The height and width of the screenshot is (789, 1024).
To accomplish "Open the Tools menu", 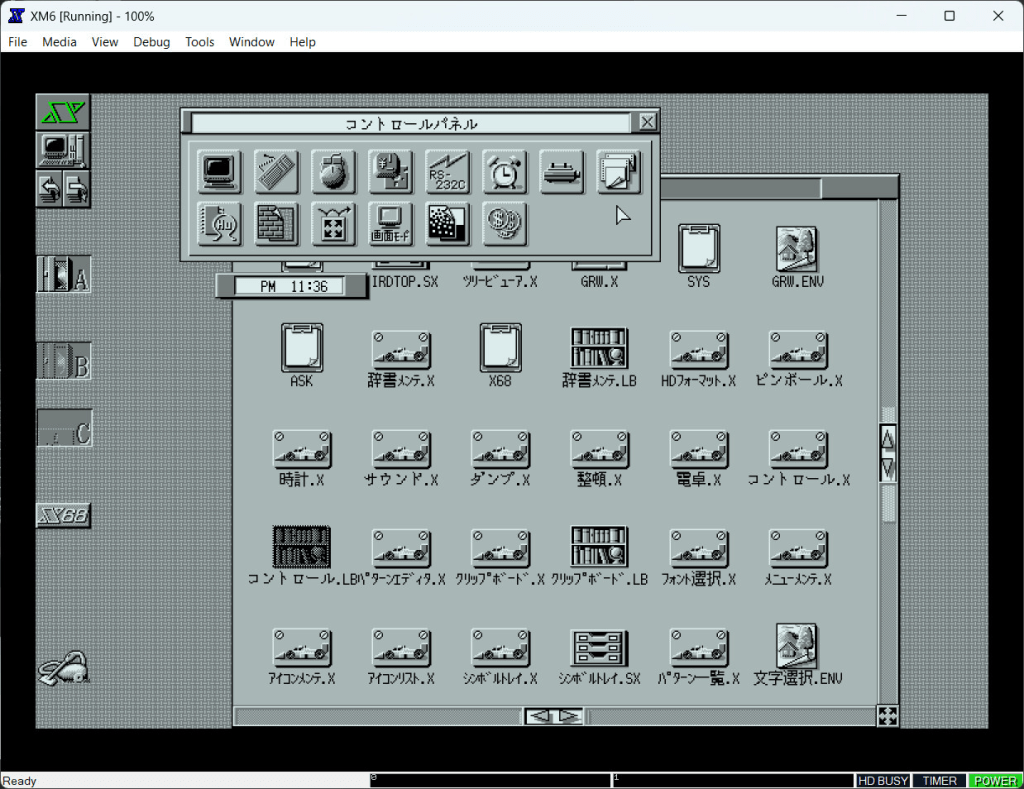I will pos(199,42).
